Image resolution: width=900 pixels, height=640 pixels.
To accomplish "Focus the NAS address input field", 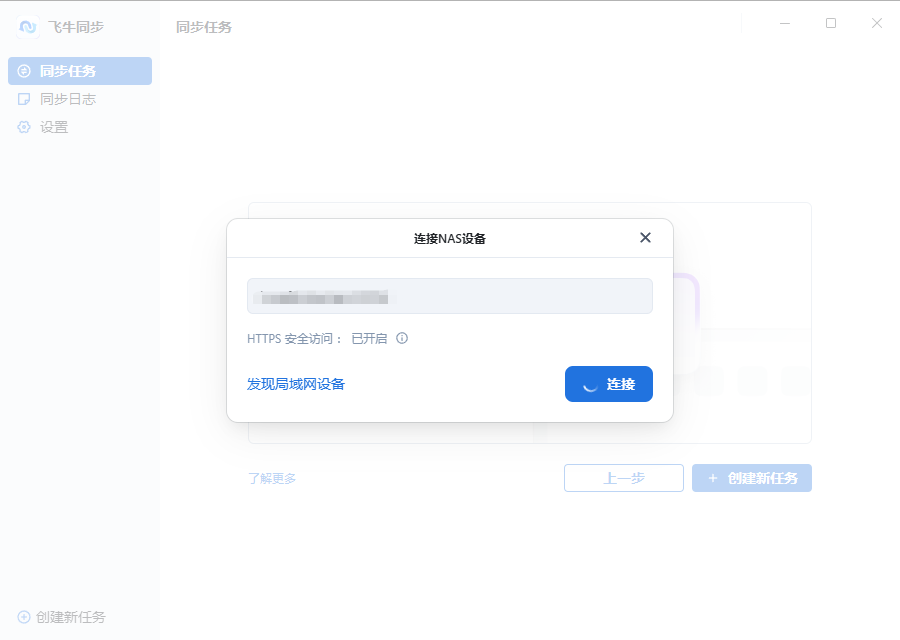I will [x=450, y=296].
